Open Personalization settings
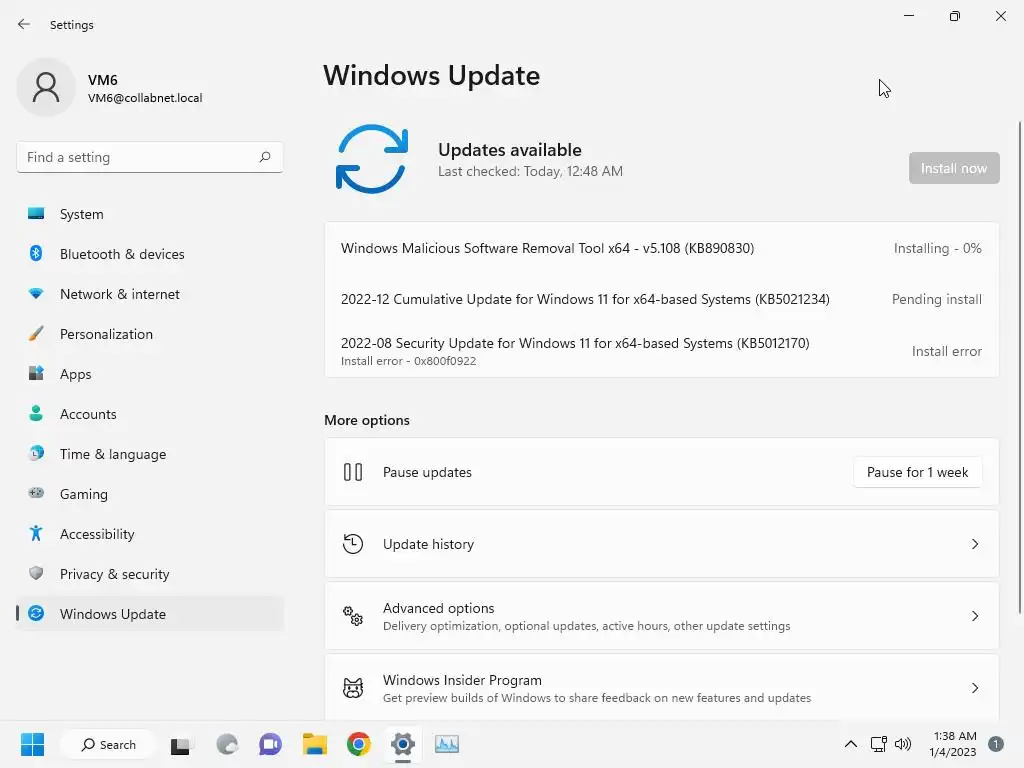The width and height of the screenshot is (1024, 768). click(150, 334)
